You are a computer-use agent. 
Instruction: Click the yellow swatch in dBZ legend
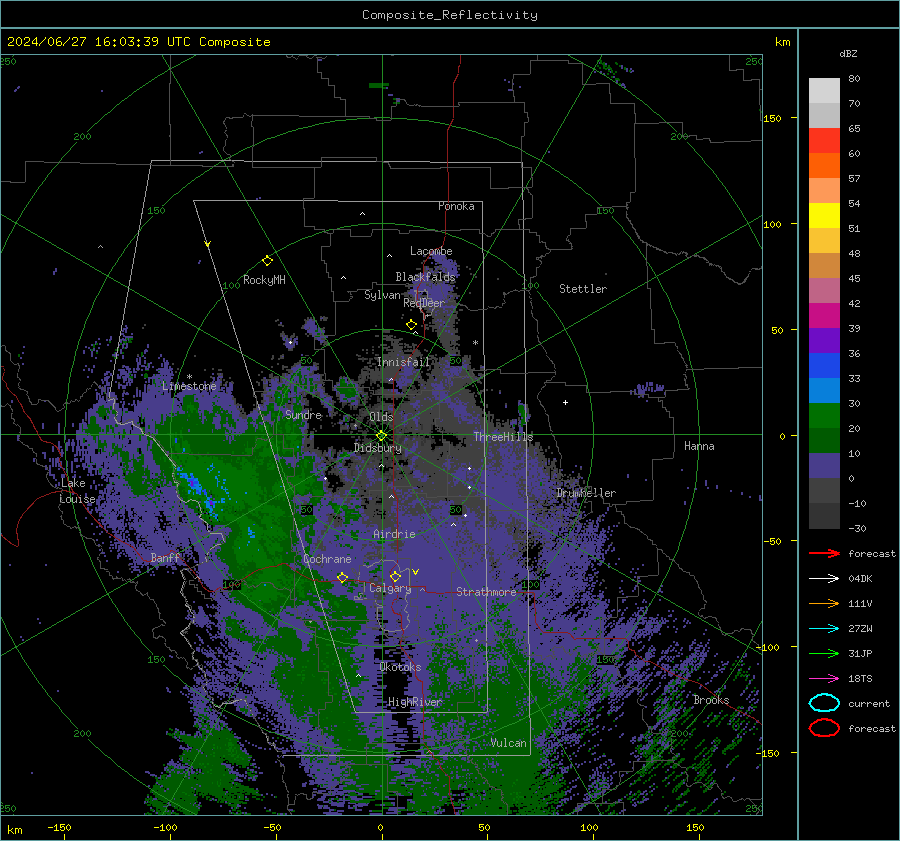[824, 215]
